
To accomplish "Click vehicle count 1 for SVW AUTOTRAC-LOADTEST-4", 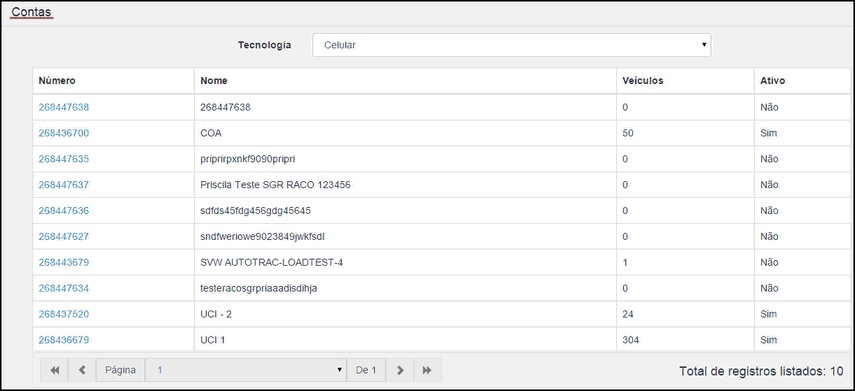I will 625,262.
